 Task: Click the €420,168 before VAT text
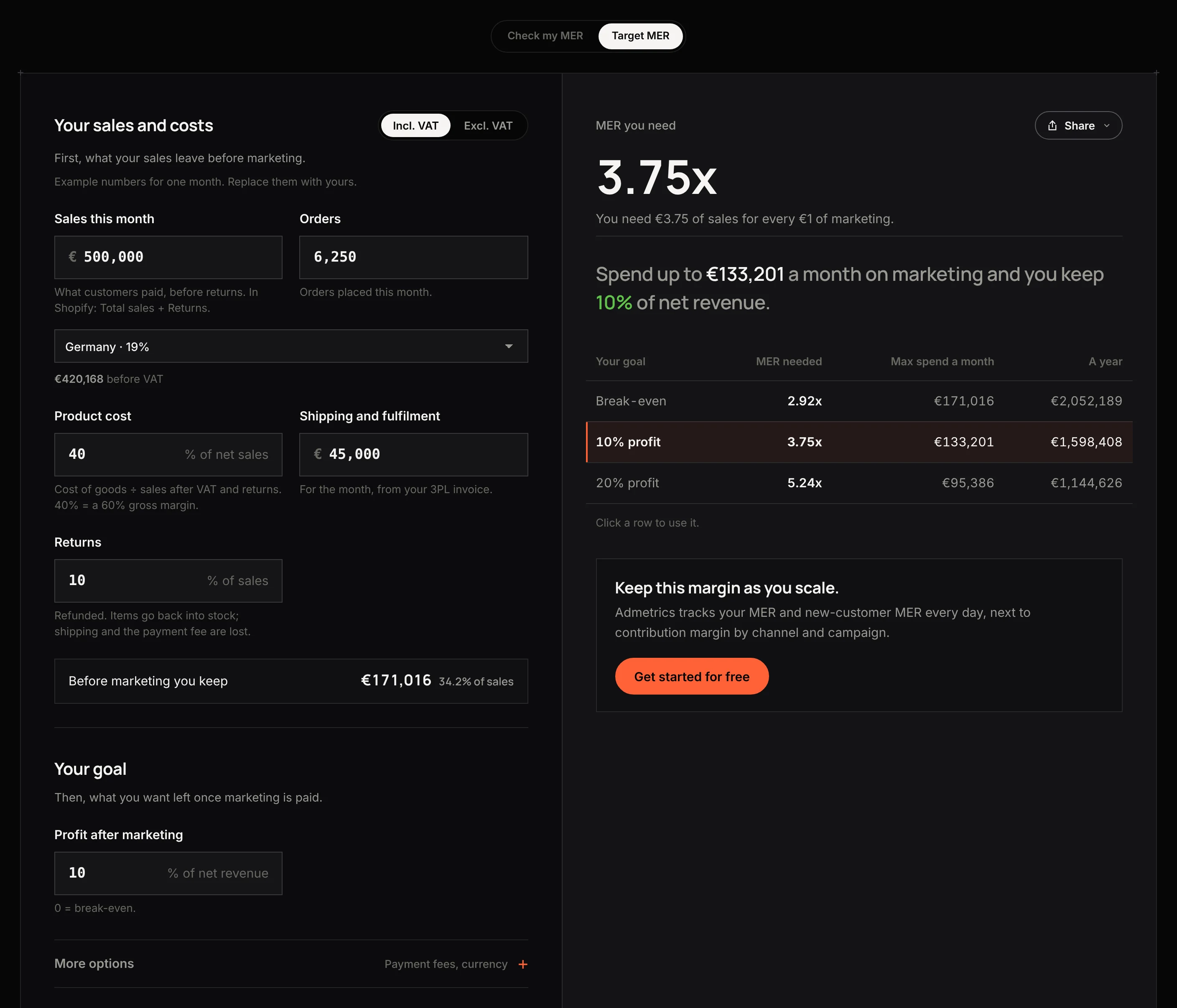(109, 379)
